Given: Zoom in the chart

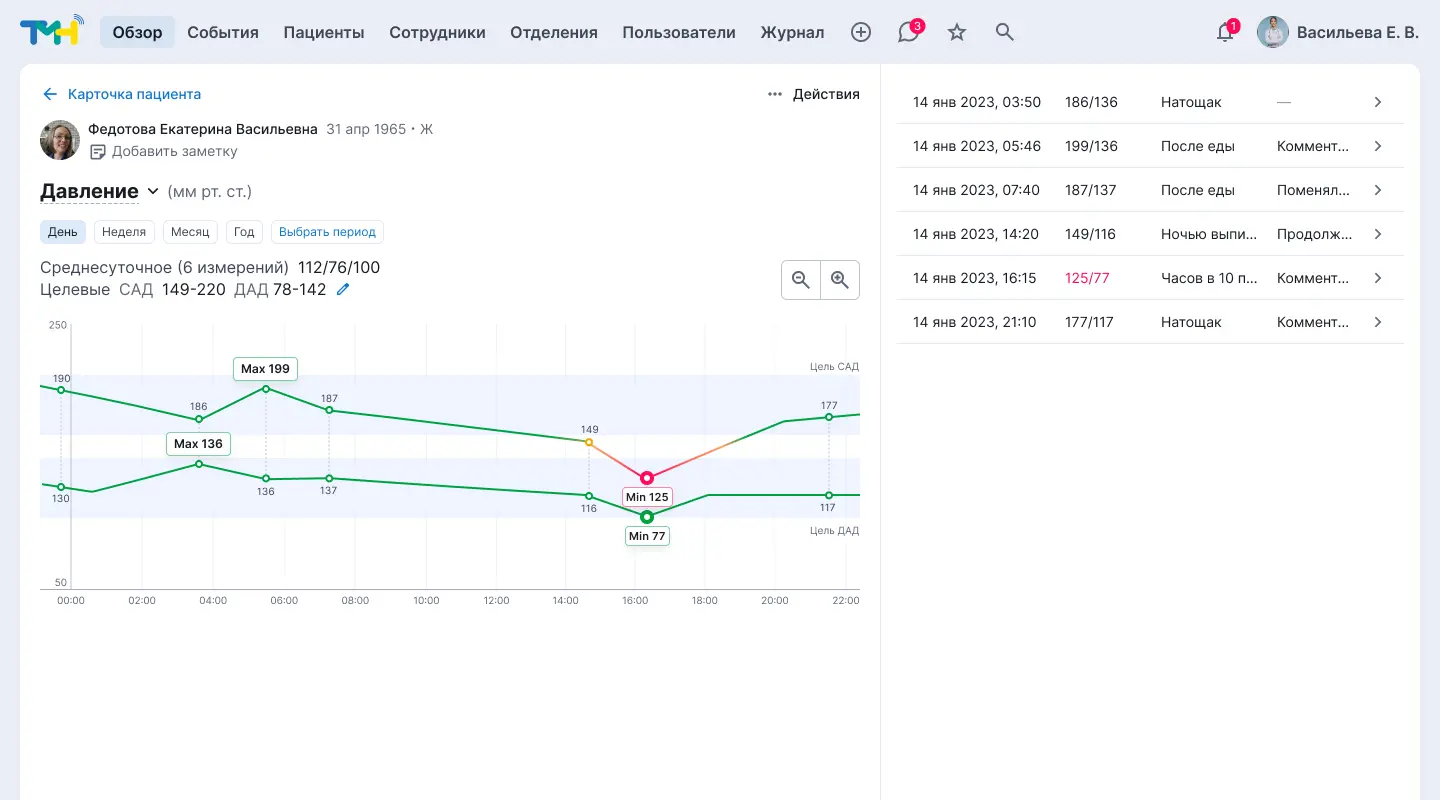Looking at the screenshot, I should [x=840, y=280].
